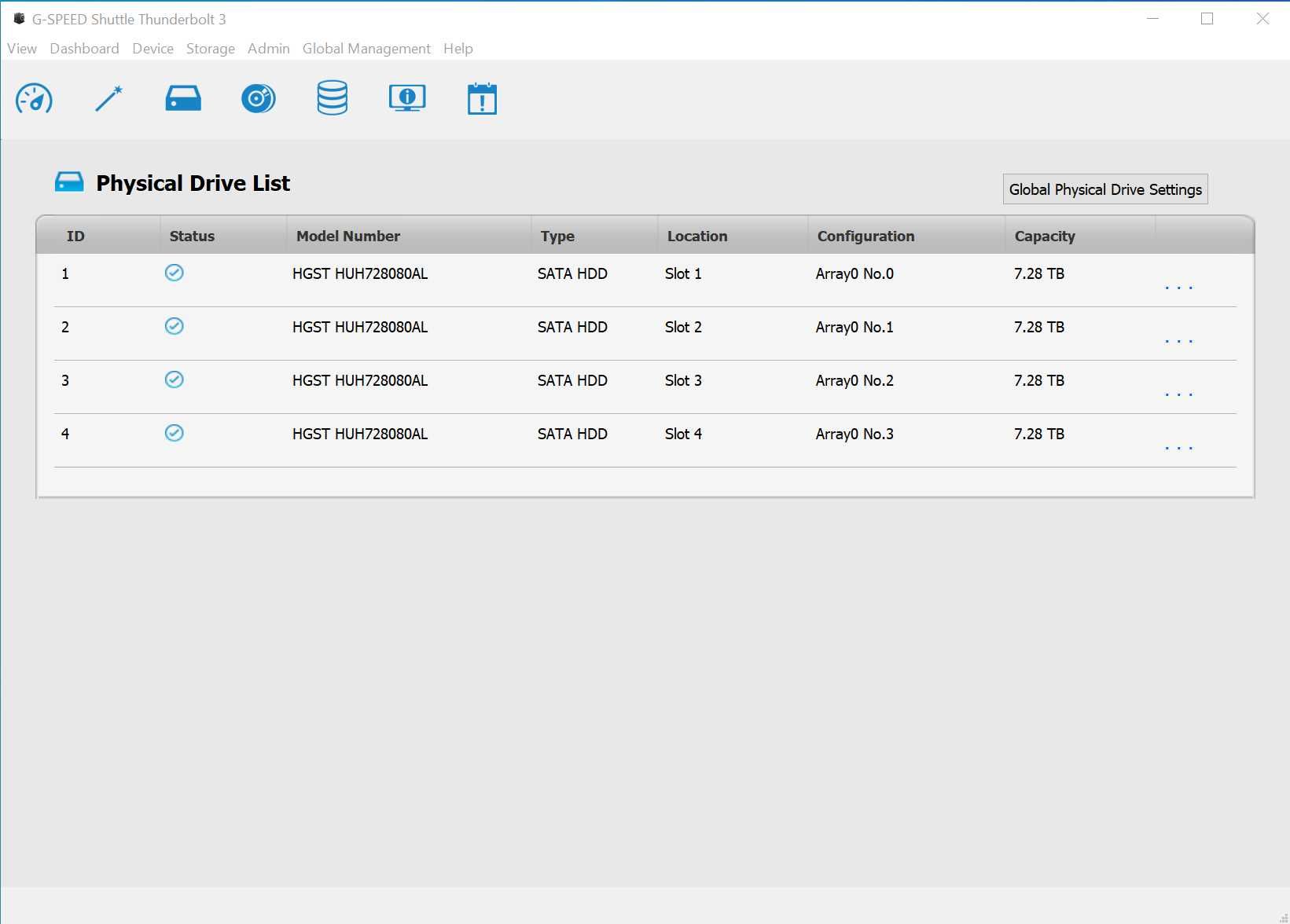The height and width of the screenshot is (924, 1290).
Task: Click the Model Number column header
Action: [x=348, y=236]
